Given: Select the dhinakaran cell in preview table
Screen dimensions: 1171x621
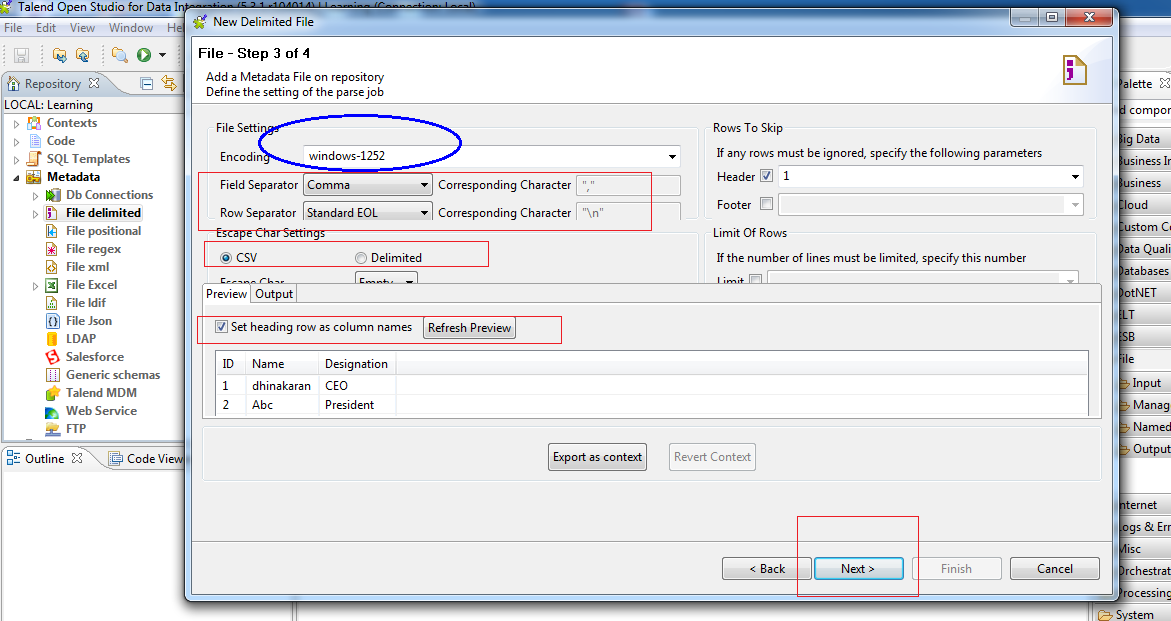Looking at the screenshot, I should (281, 386).
